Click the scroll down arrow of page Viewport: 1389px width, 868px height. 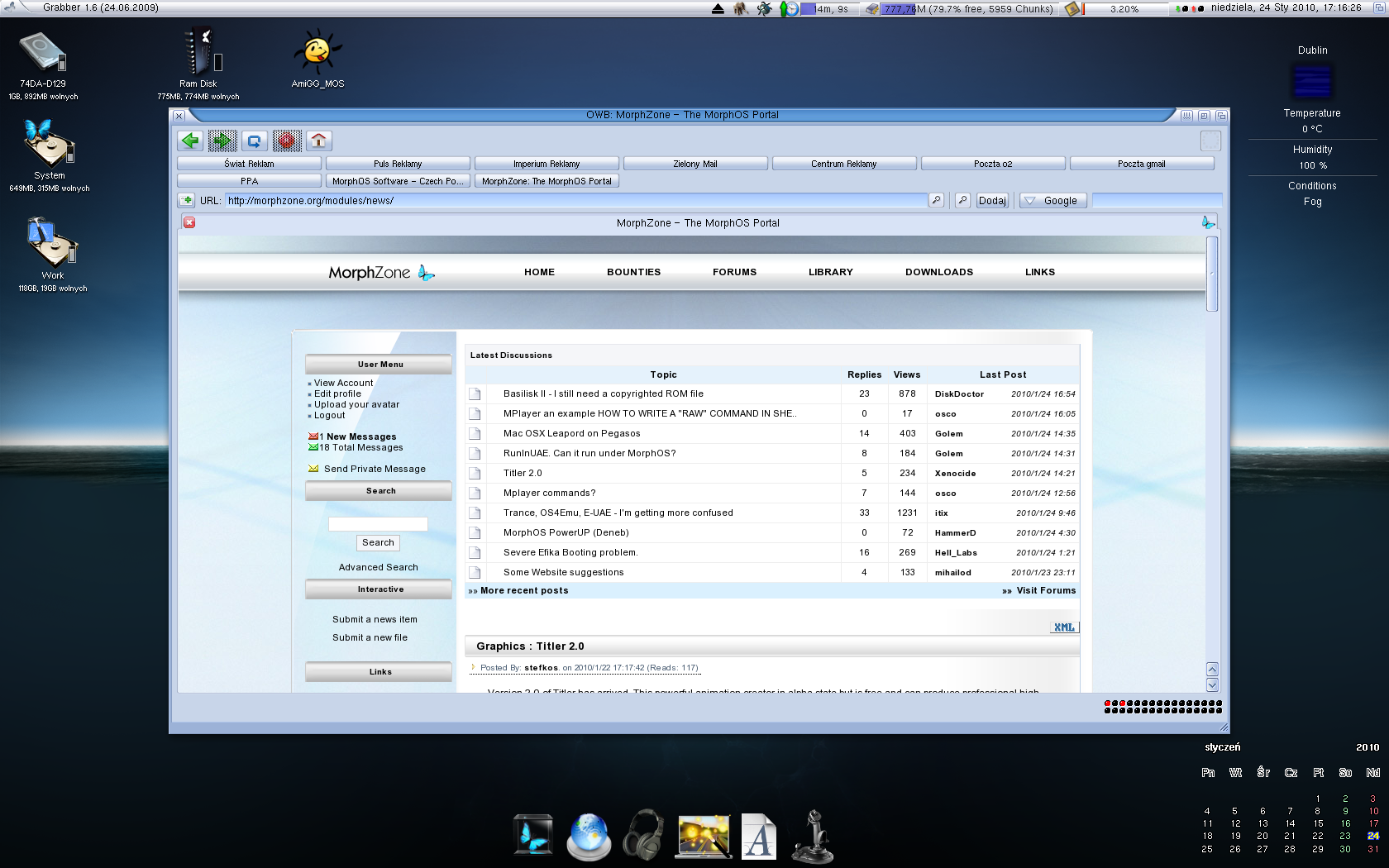click(x=1212, y=684)
